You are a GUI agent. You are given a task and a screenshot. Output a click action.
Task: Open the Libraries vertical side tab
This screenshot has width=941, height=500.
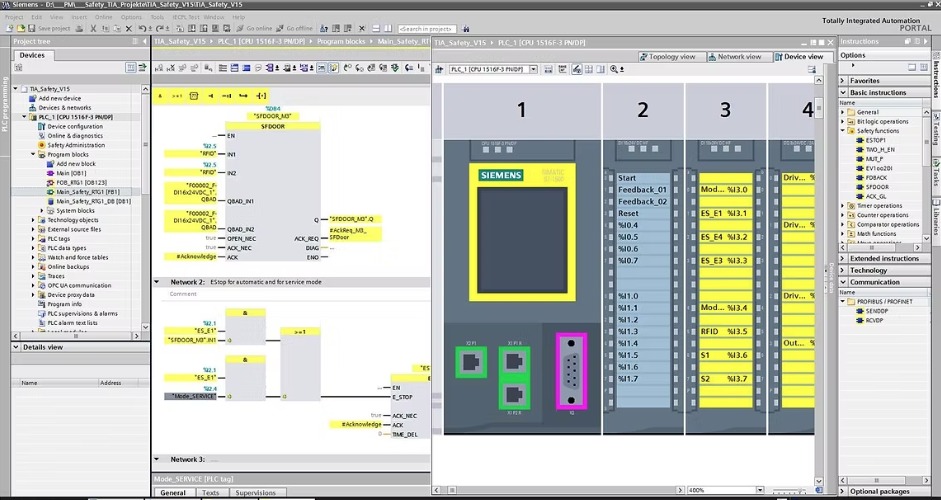click(936, 220)
